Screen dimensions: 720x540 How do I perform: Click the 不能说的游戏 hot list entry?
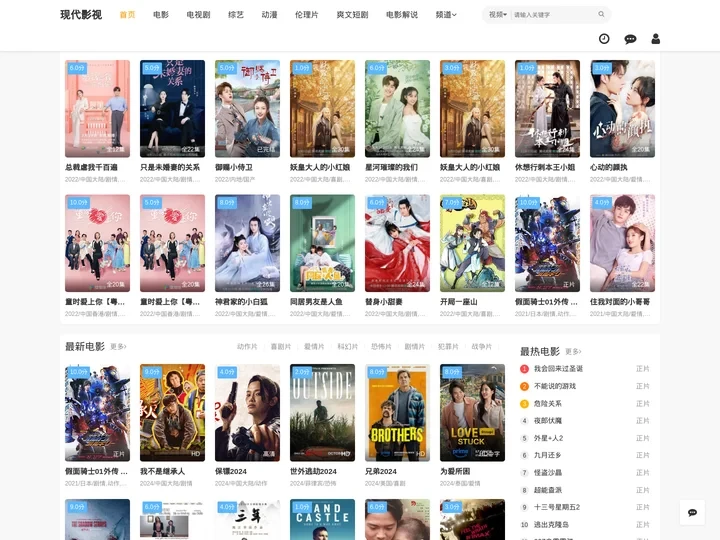tap(585, 386)
